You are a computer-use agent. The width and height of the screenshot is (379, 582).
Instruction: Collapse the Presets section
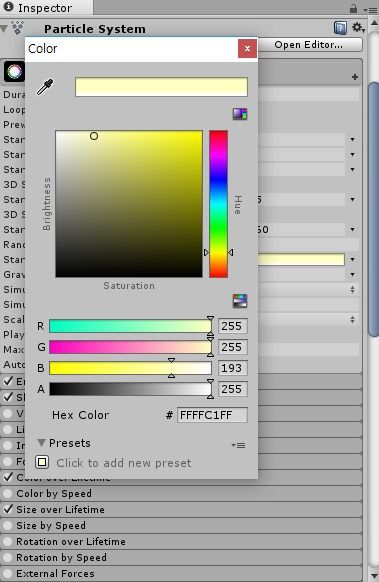tap(42, 443)
